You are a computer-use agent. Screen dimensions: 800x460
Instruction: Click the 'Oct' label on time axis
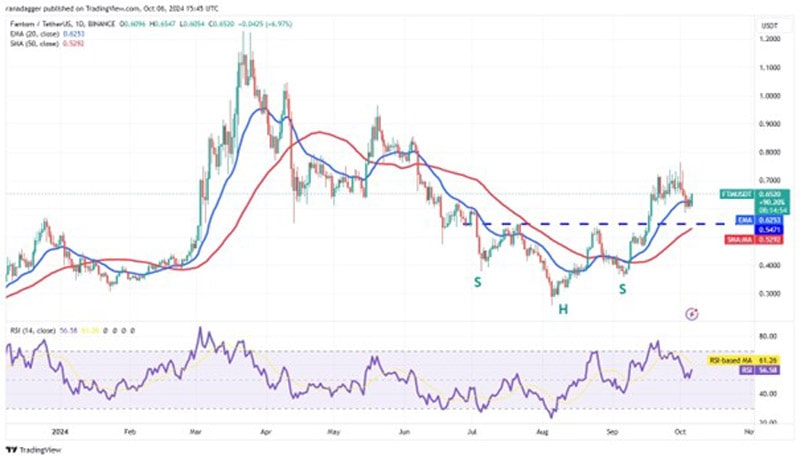680,432
